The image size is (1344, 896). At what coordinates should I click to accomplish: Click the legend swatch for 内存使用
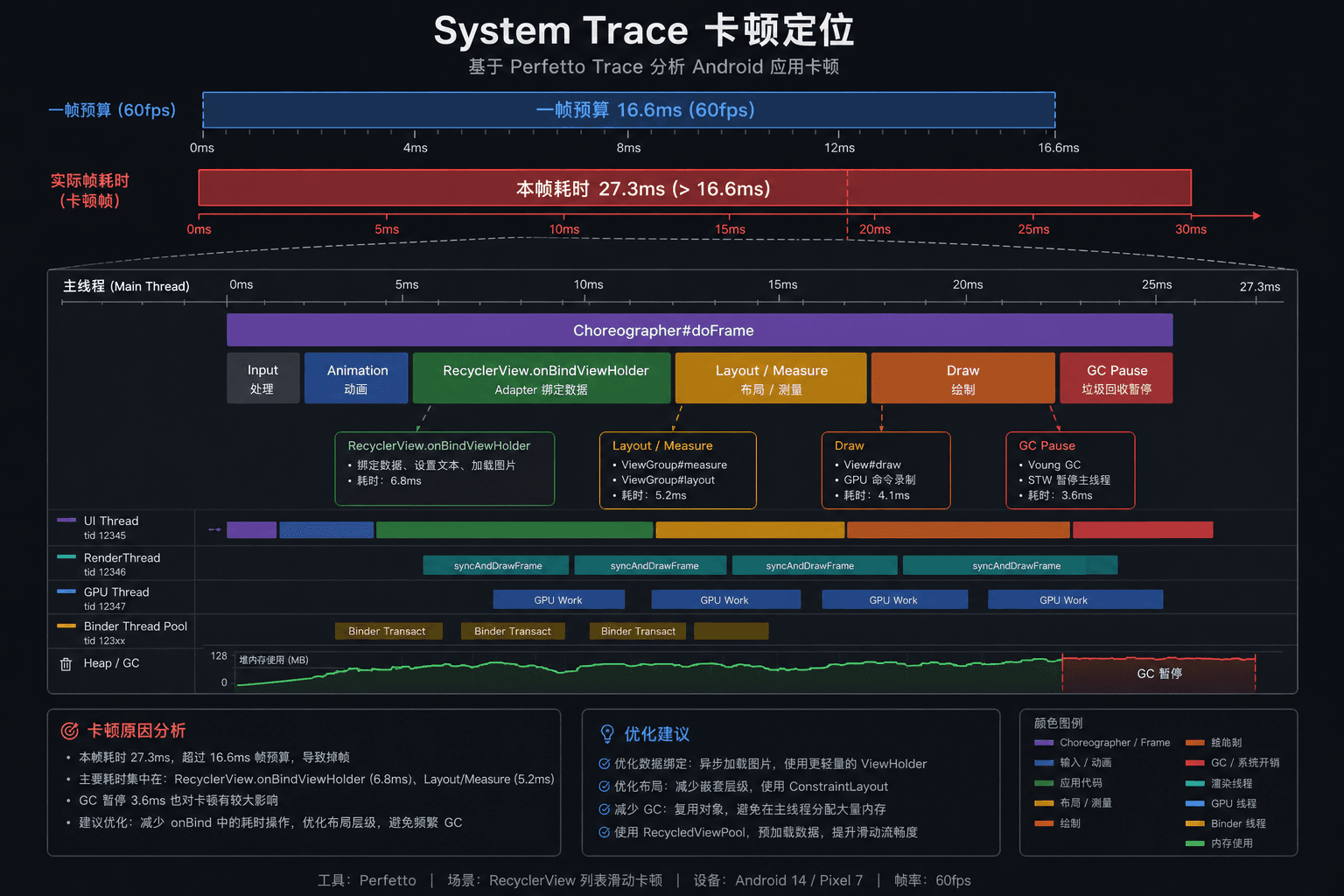[1195, 843]
